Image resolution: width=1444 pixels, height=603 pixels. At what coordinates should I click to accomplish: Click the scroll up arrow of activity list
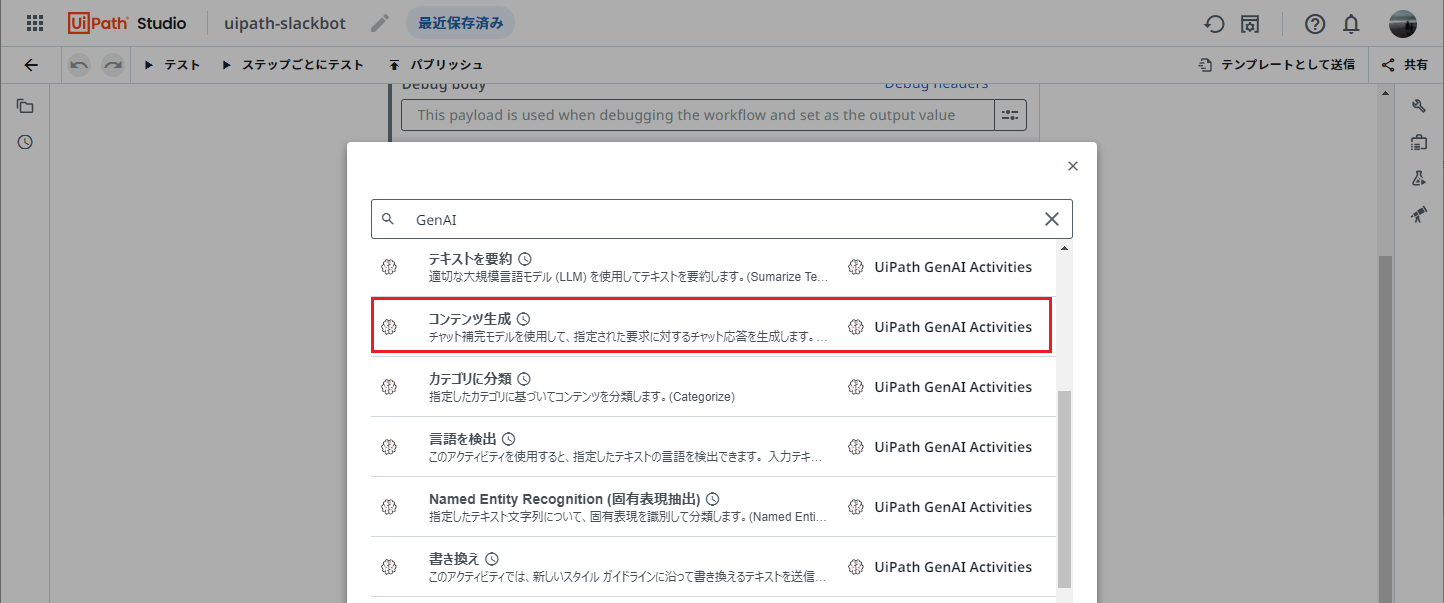[x=1064, y=247]
